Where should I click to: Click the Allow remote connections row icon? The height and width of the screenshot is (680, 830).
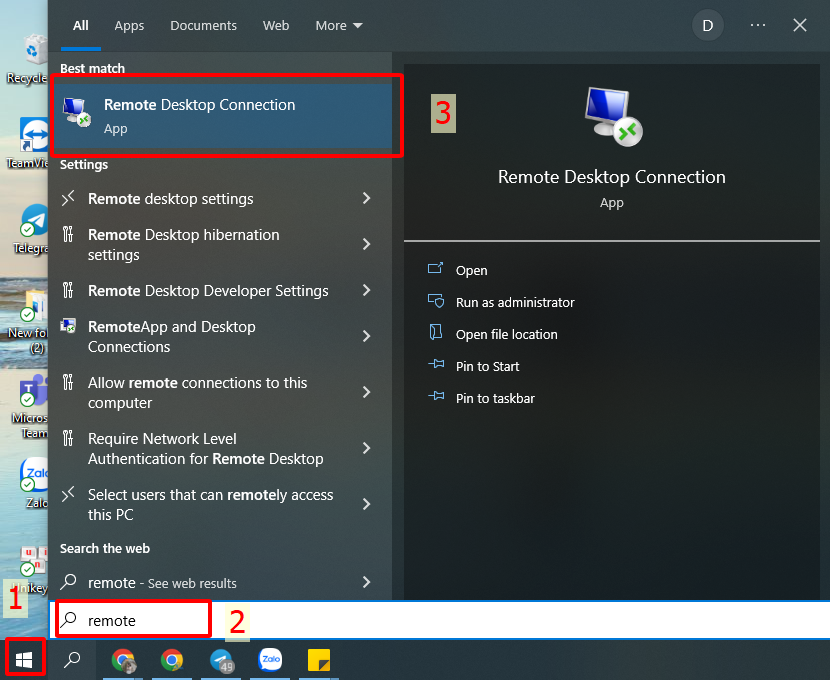pos(68,382)
